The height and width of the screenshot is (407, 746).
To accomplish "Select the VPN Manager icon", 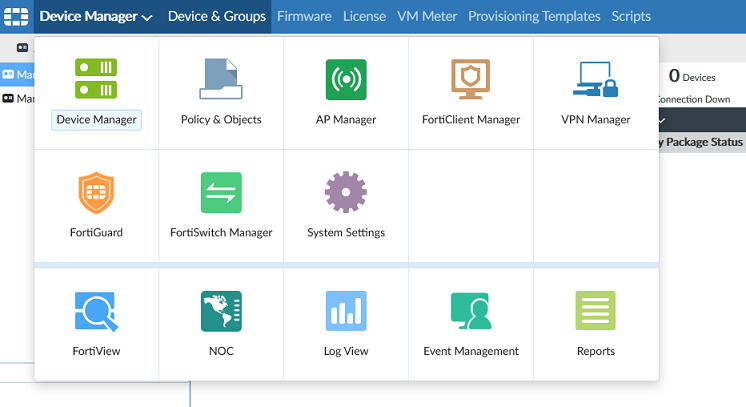I will pyautogui.click(x=596, y=80).
